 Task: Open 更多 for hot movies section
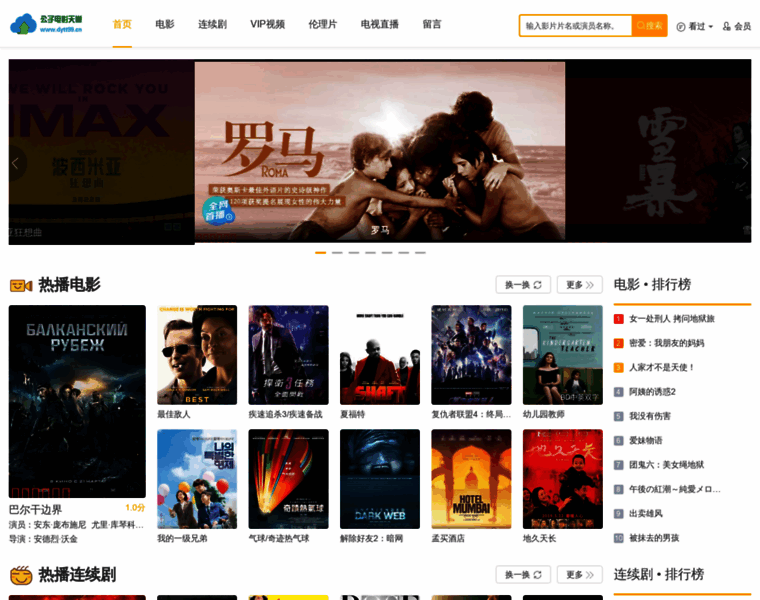pos(580,284)
